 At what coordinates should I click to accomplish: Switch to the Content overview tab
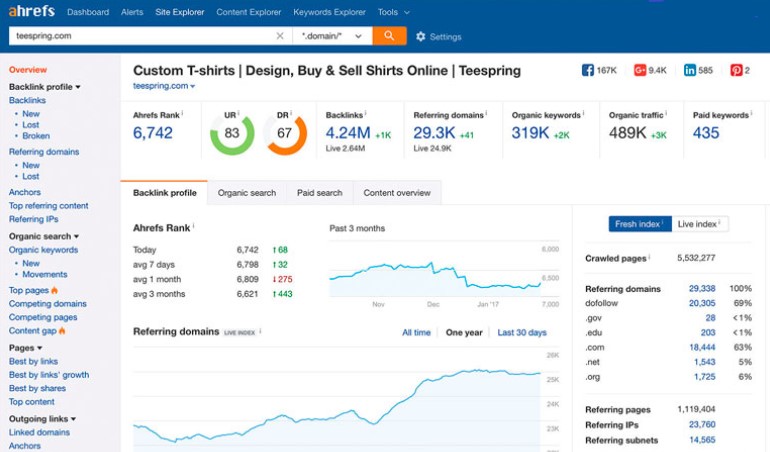[x=397, y=193]
